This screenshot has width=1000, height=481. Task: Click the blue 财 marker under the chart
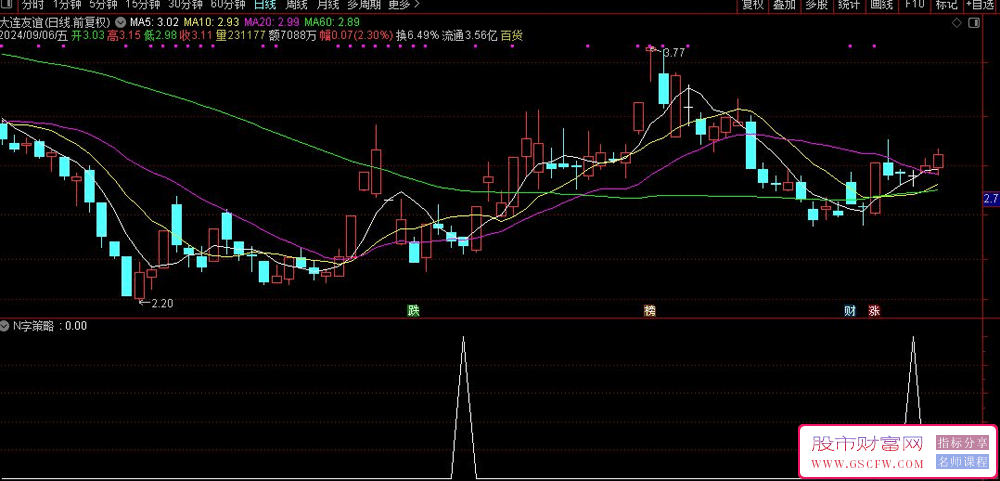click(x=849, y=311)
